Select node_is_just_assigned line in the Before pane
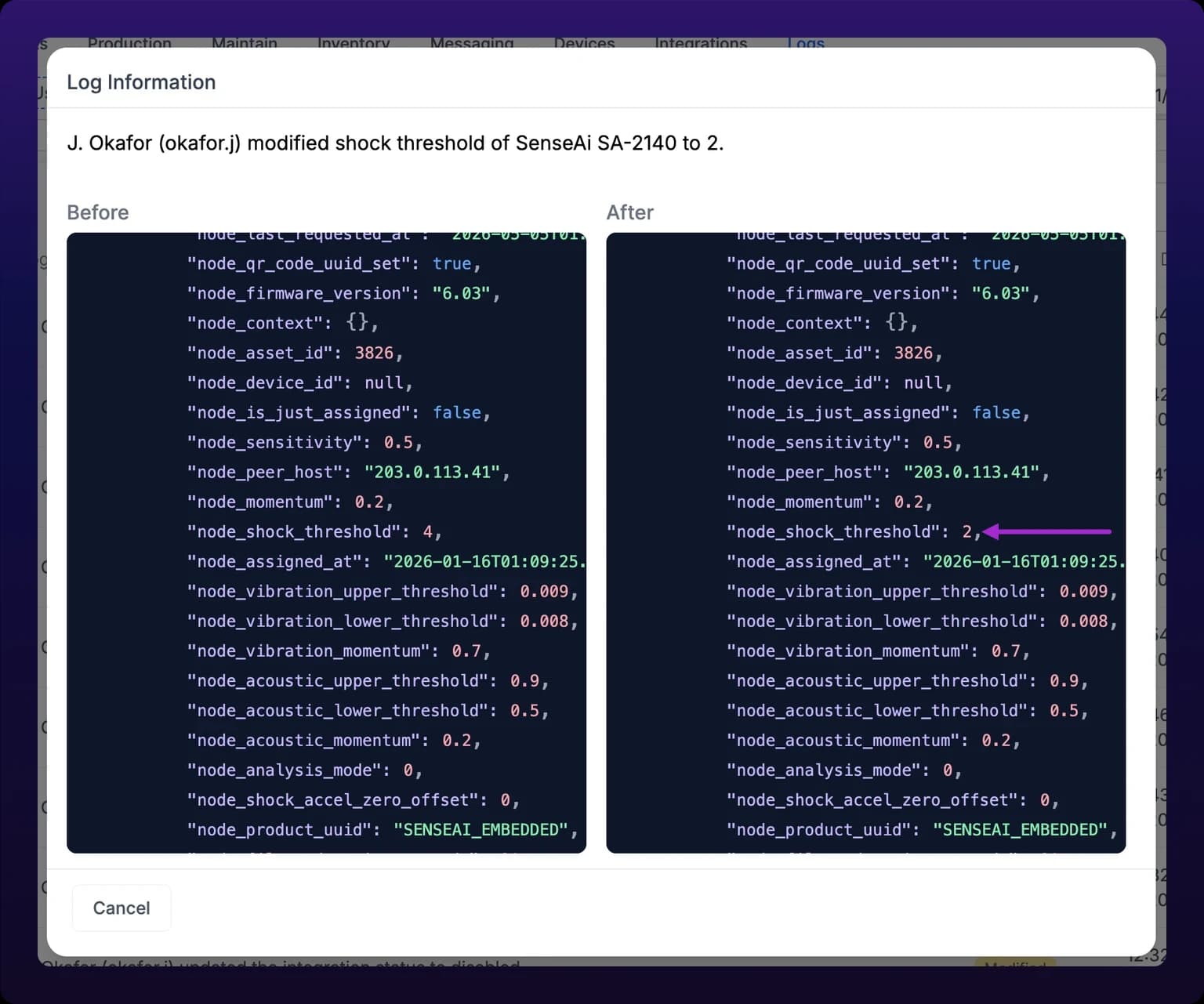 click(339, 413)
